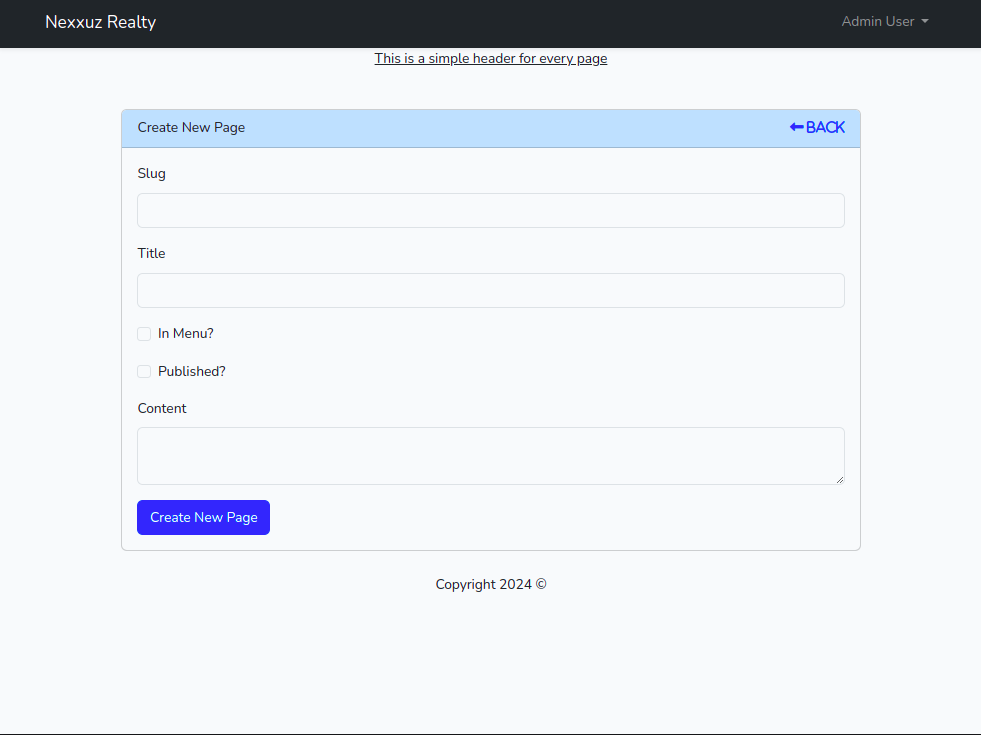Focus the Title input field
981x735 pixels.
pos(490,290)
